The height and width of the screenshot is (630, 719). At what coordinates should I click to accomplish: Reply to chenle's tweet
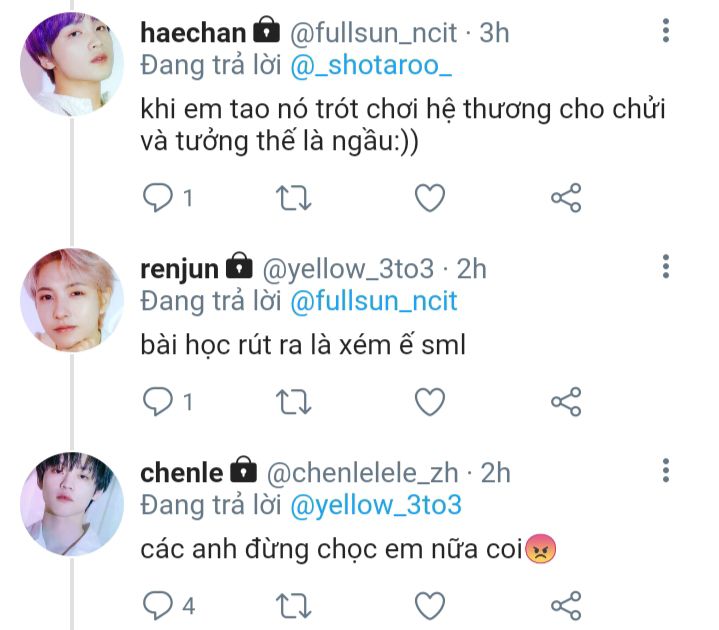click(x=158, y=605)
